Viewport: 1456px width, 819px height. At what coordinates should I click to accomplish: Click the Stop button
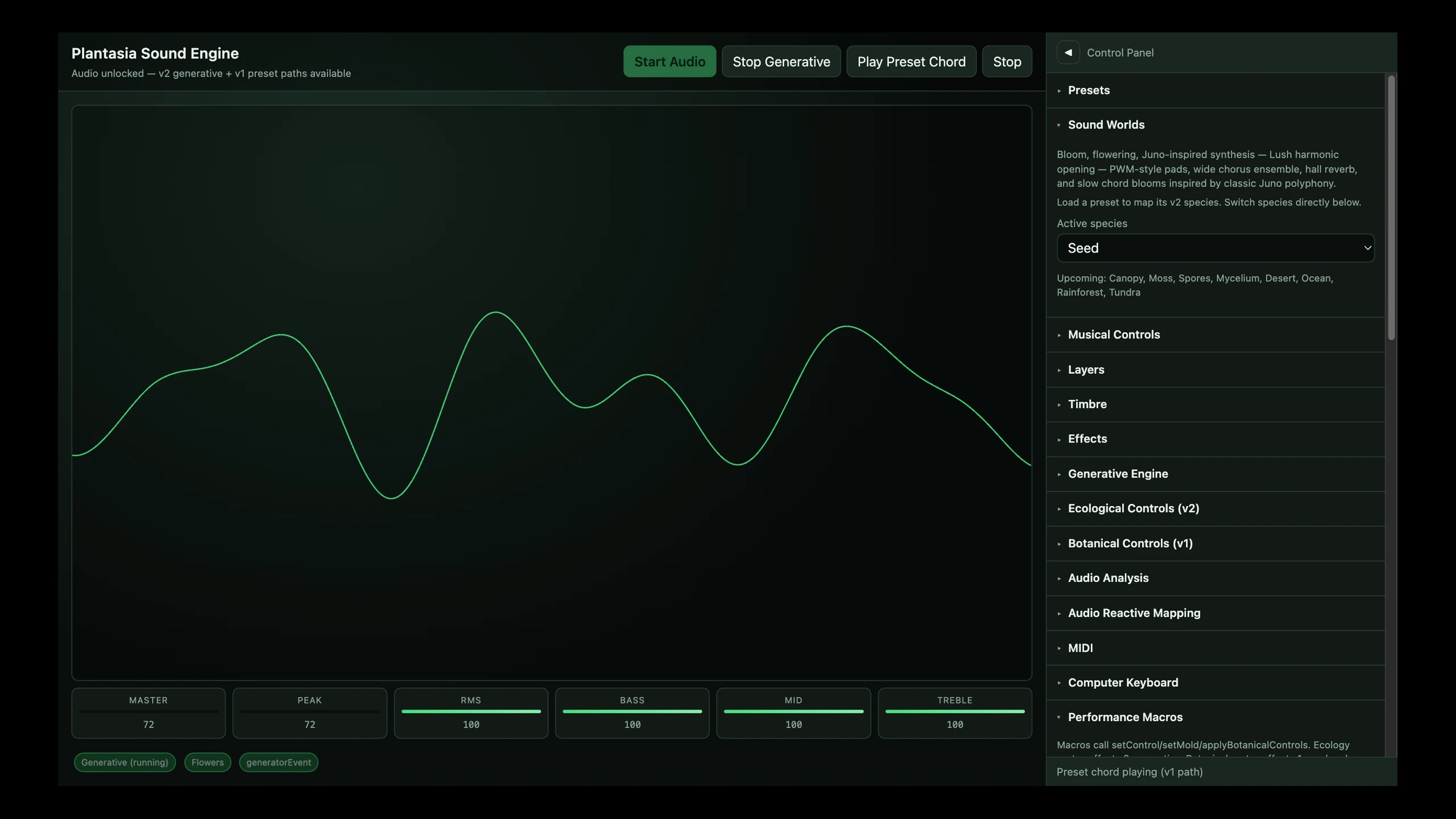click(x=1007, y=61)
